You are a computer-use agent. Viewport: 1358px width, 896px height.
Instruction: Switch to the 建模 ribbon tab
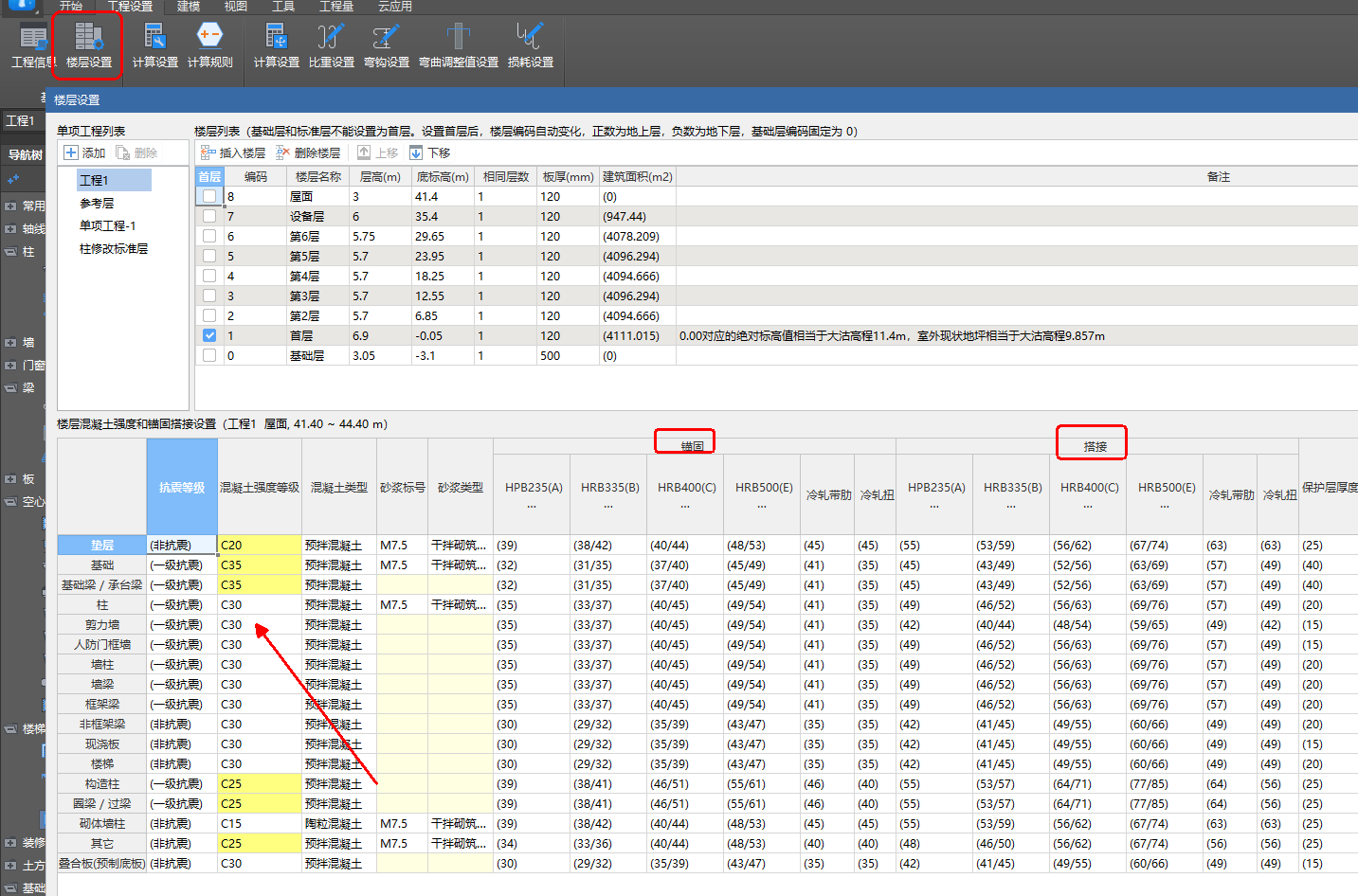tap(189, 6)
